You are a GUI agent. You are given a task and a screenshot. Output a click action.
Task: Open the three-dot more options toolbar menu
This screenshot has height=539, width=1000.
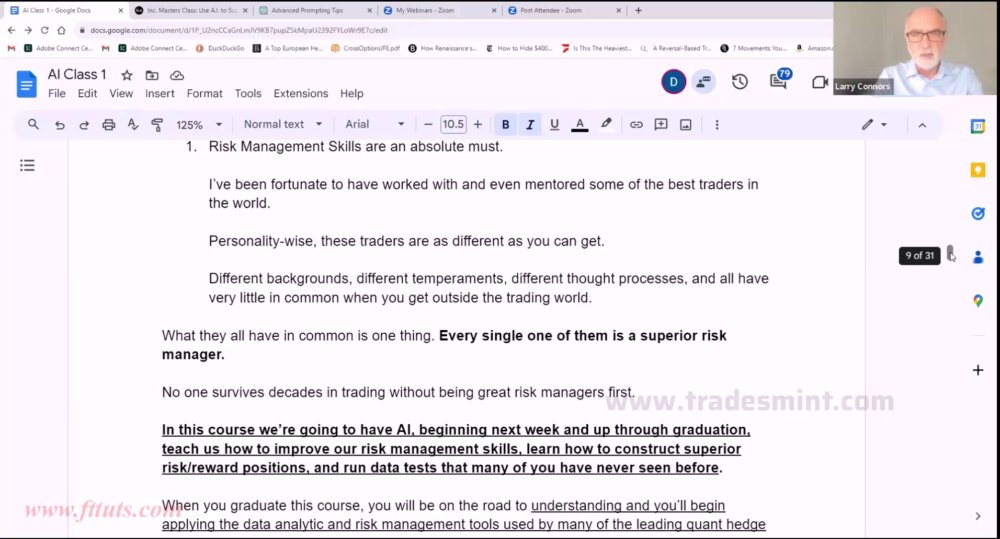[x=717, y=125]
